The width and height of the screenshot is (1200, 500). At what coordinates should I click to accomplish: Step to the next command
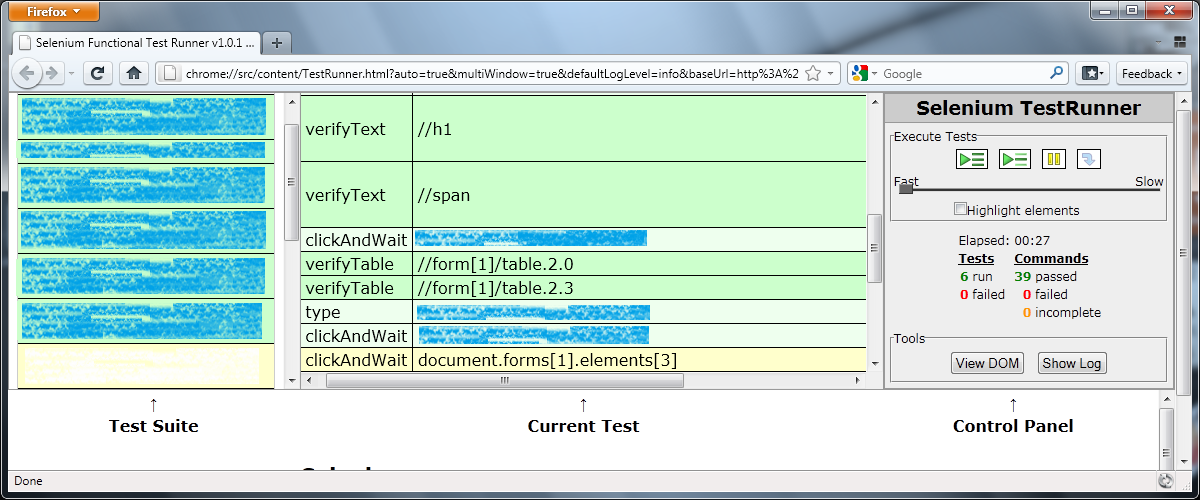(1089, 159)
